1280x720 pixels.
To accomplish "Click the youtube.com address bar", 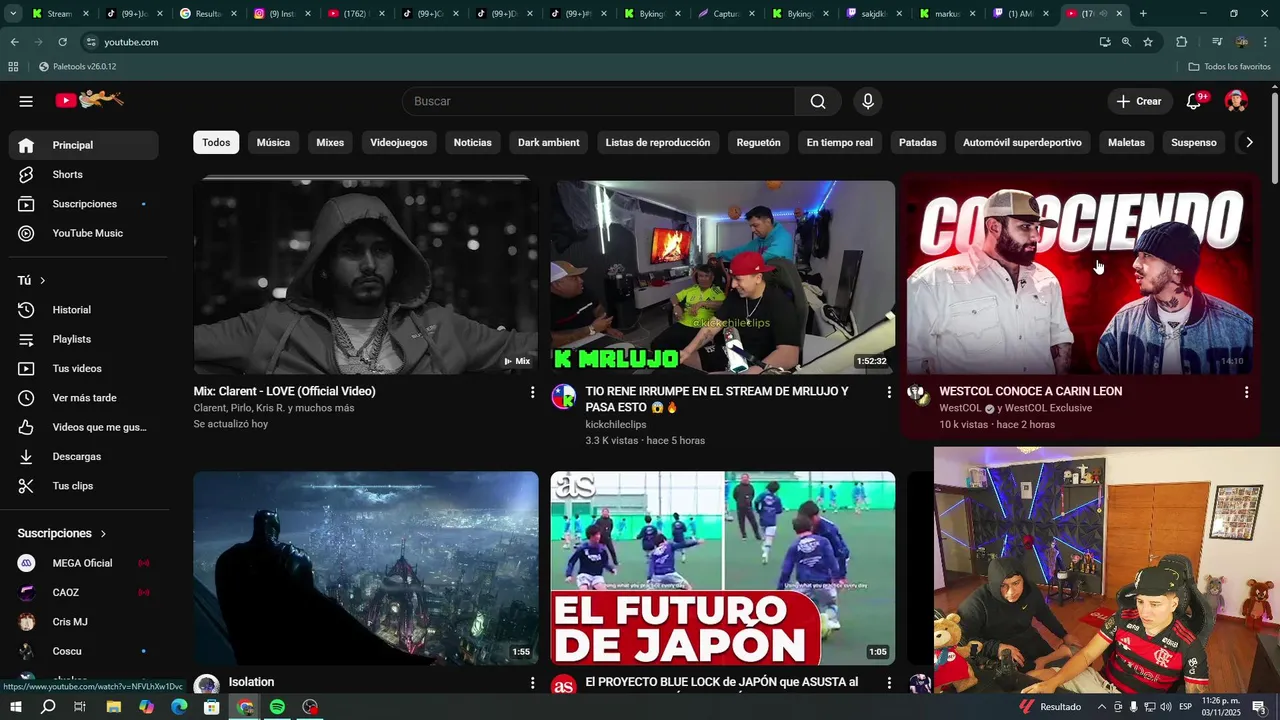I will pos(588,42).
